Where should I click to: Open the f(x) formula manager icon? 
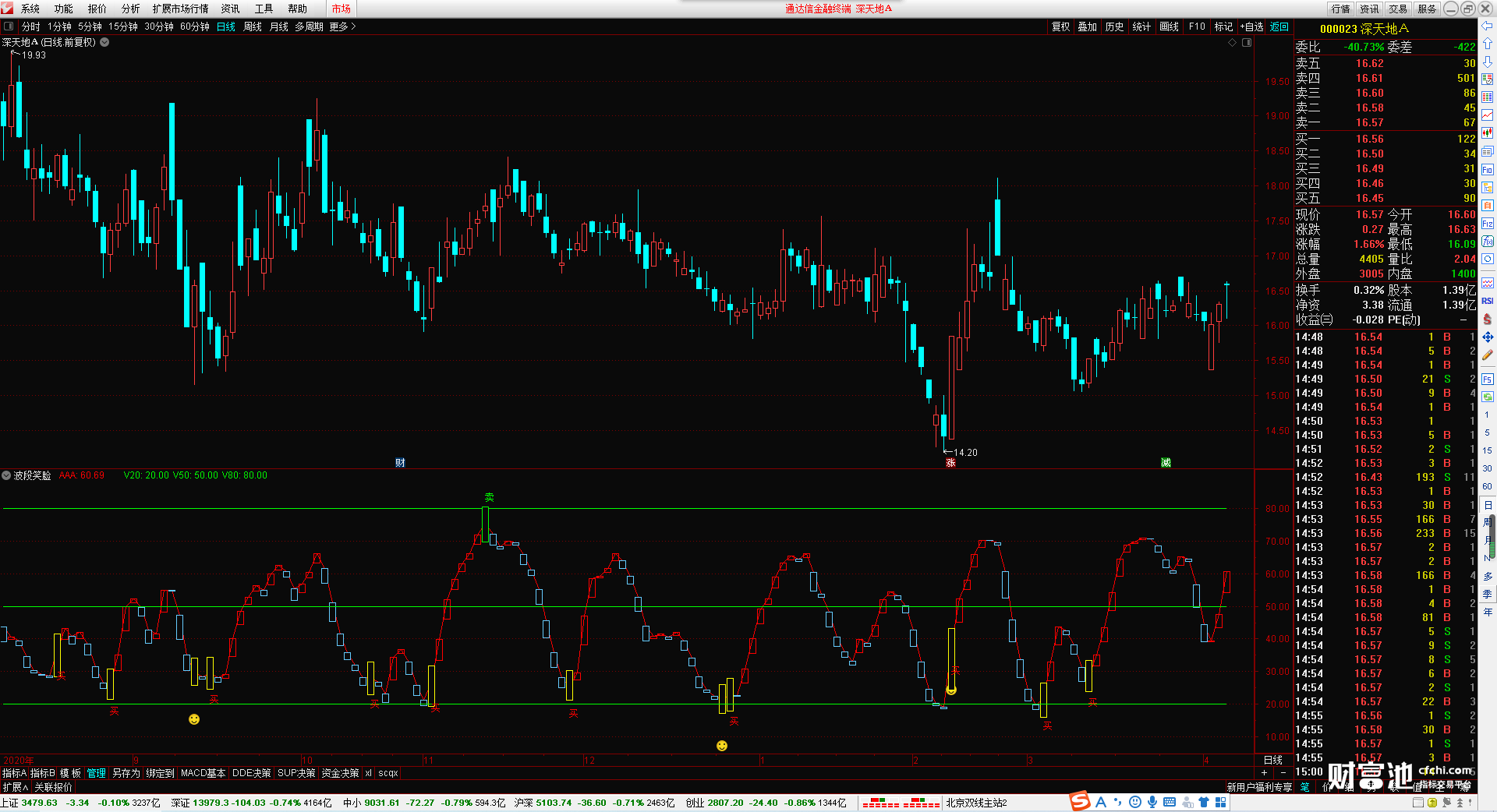[1488, 242]
